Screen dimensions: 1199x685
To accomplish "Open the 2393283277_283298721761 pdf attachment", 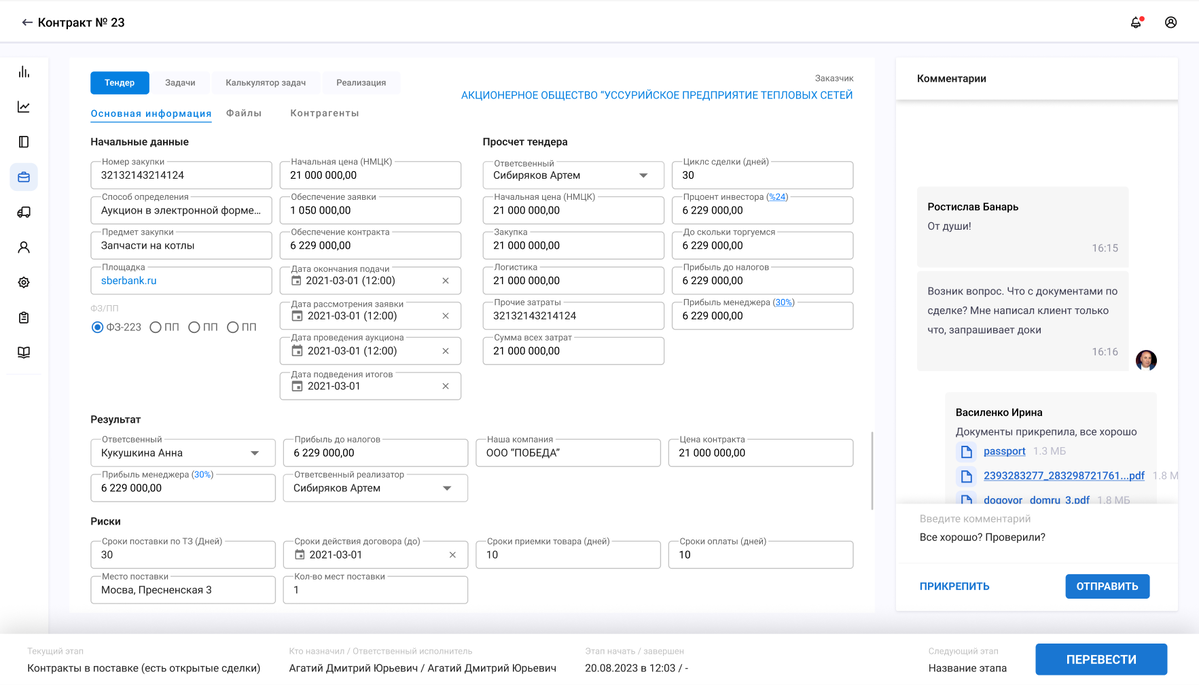I will point(1064,476).
